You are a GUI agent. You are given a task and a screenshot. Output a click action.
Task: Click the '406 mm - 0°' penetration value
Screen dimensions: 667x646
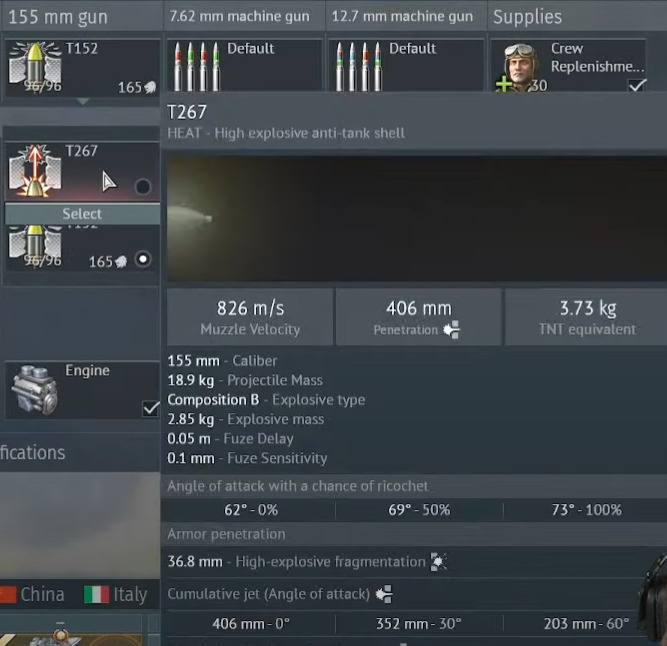(x=251, y=624)
